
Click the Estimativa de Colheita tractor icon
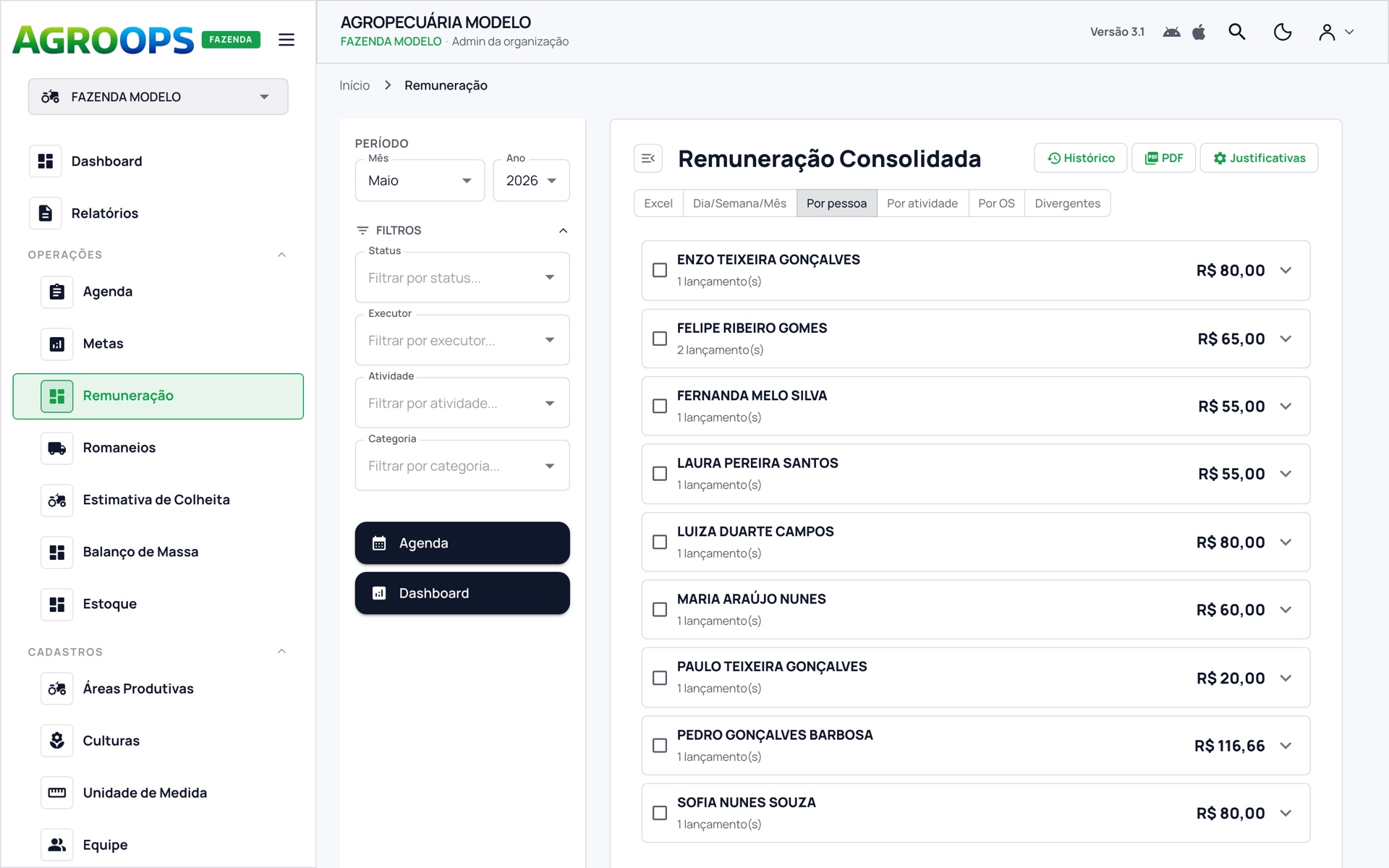point(57,500)
